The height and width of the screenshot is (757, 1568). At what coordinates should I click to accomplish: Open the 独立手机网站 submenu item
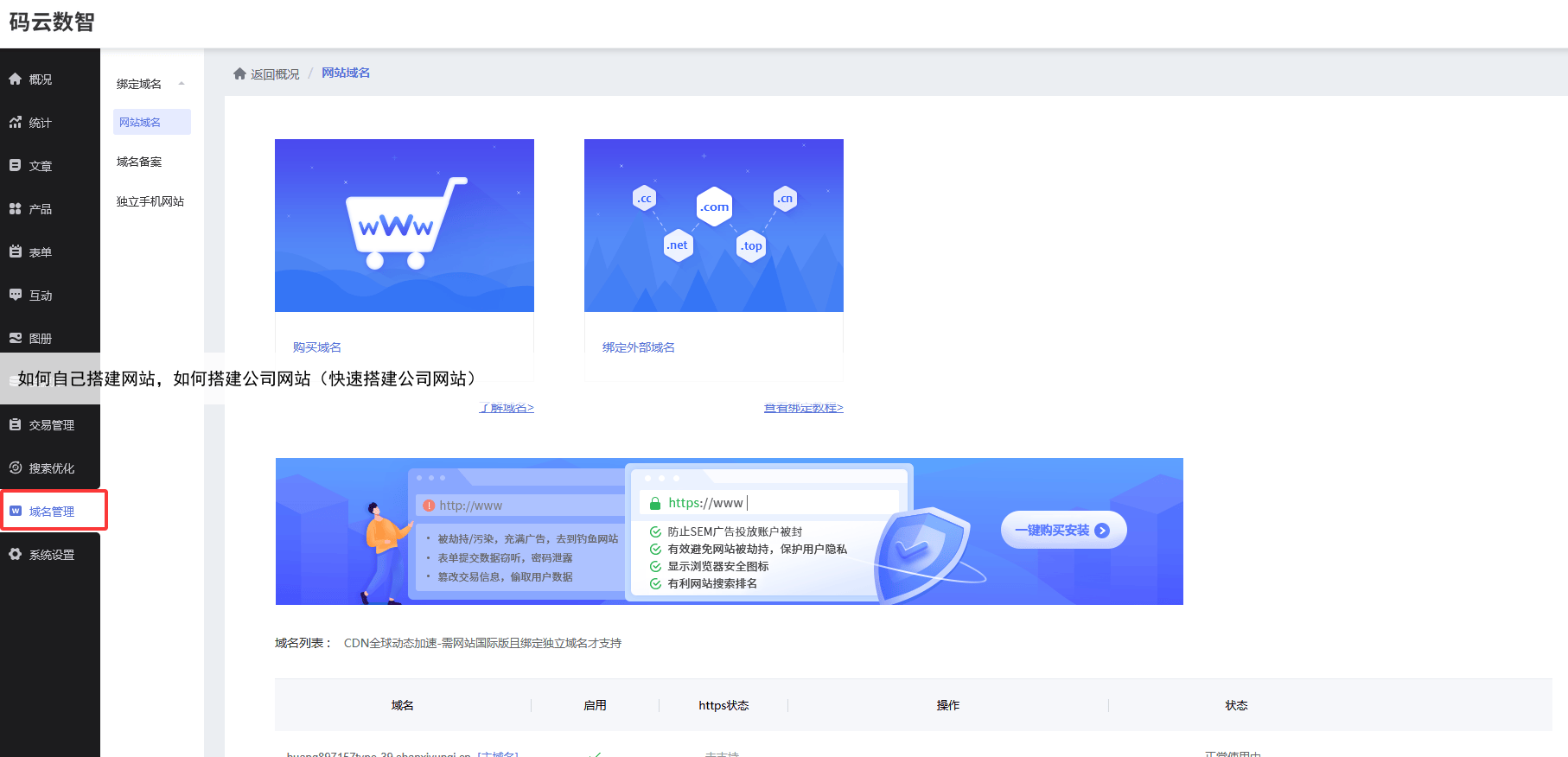click(x=150, y=201)
